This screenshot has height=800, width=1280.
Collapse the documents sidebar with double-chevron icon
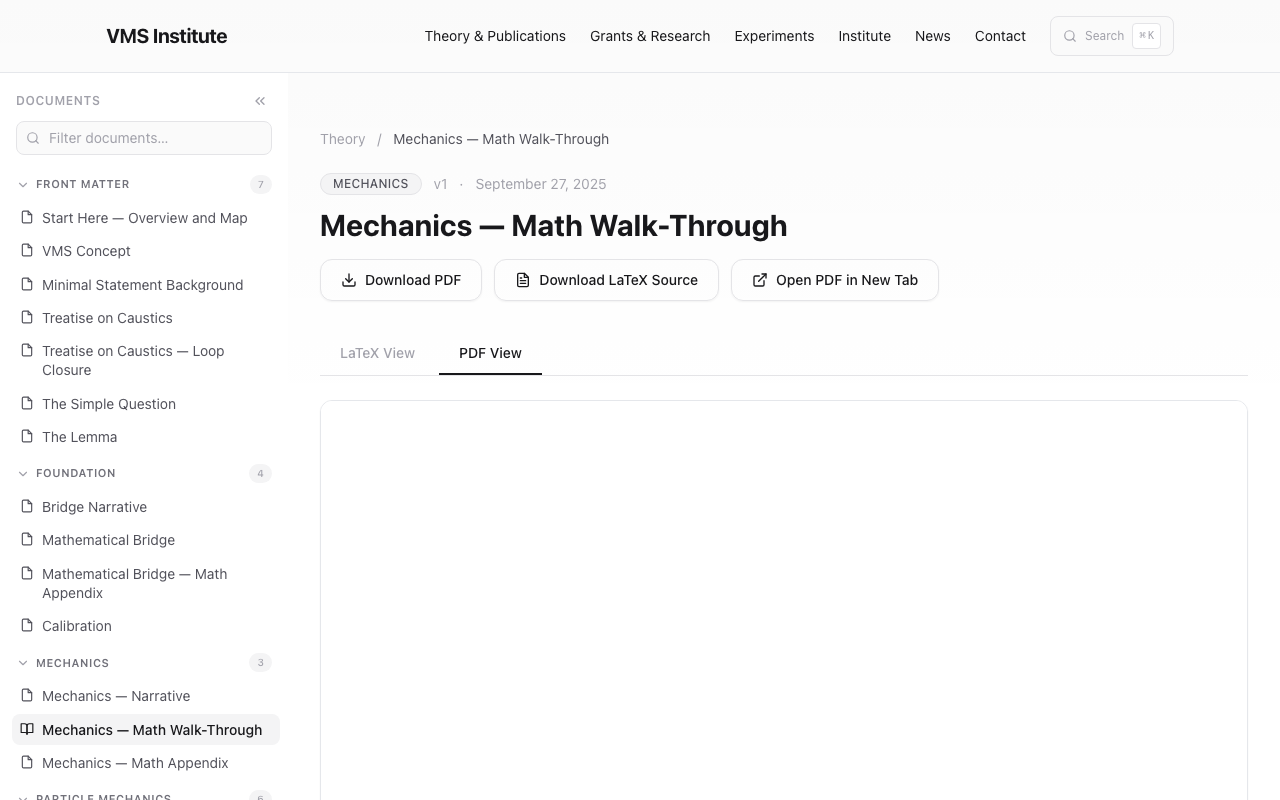pos(260,101)
